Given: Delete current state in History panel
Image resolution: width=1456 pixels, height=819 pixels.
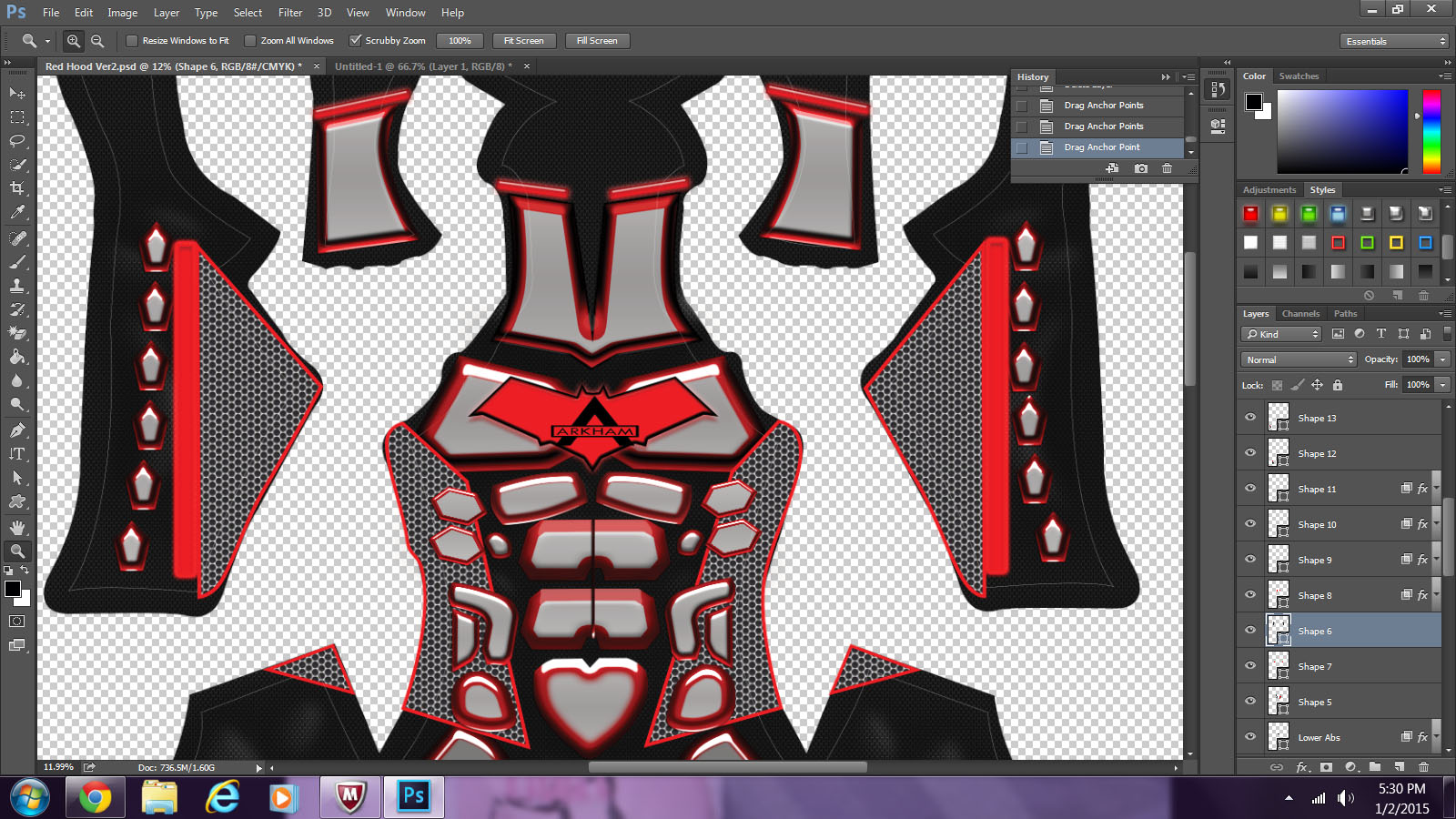Looking at the screenshot, I should 1168,168.
